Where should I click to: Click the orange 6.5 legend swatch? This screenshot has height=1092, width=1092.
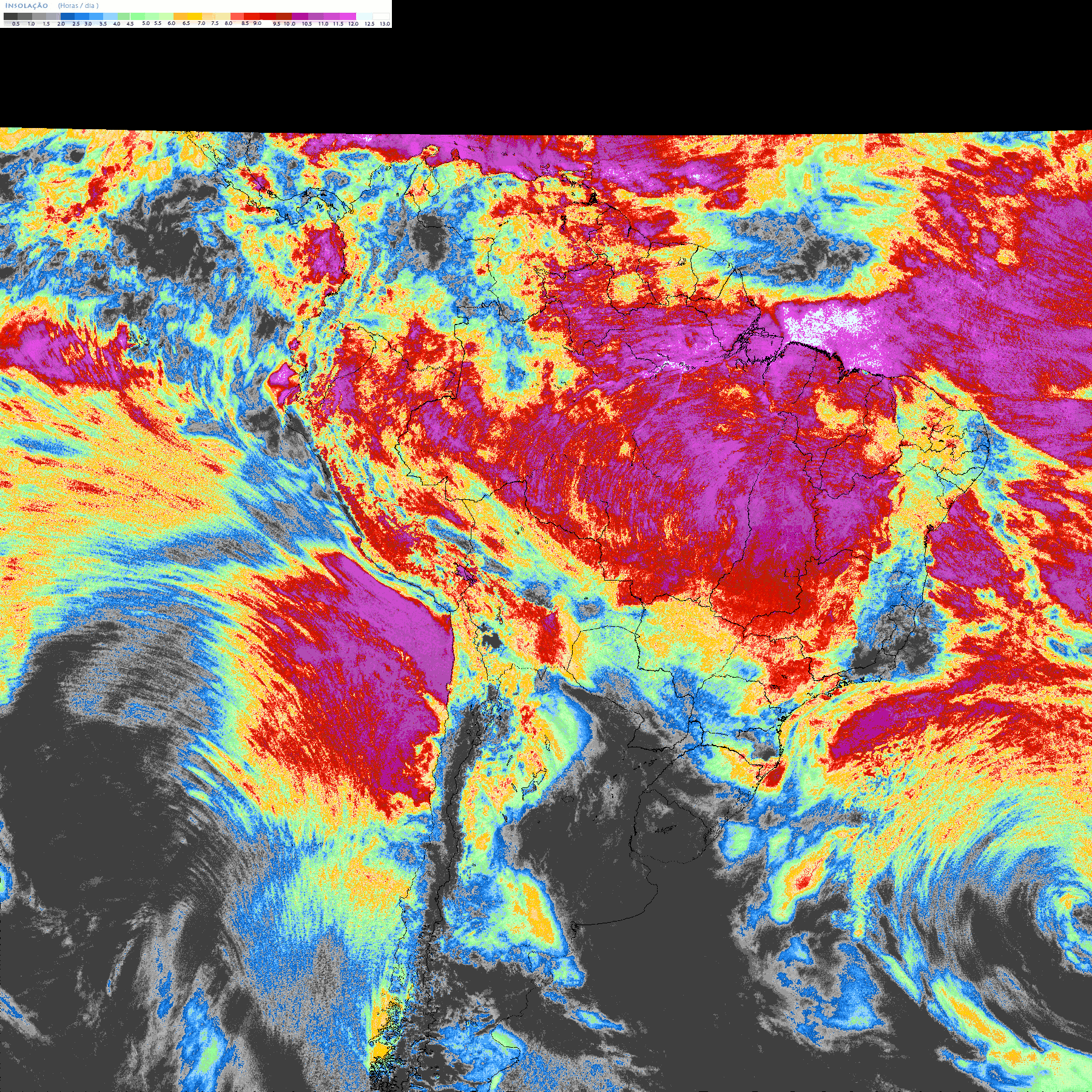coord(180,16)
